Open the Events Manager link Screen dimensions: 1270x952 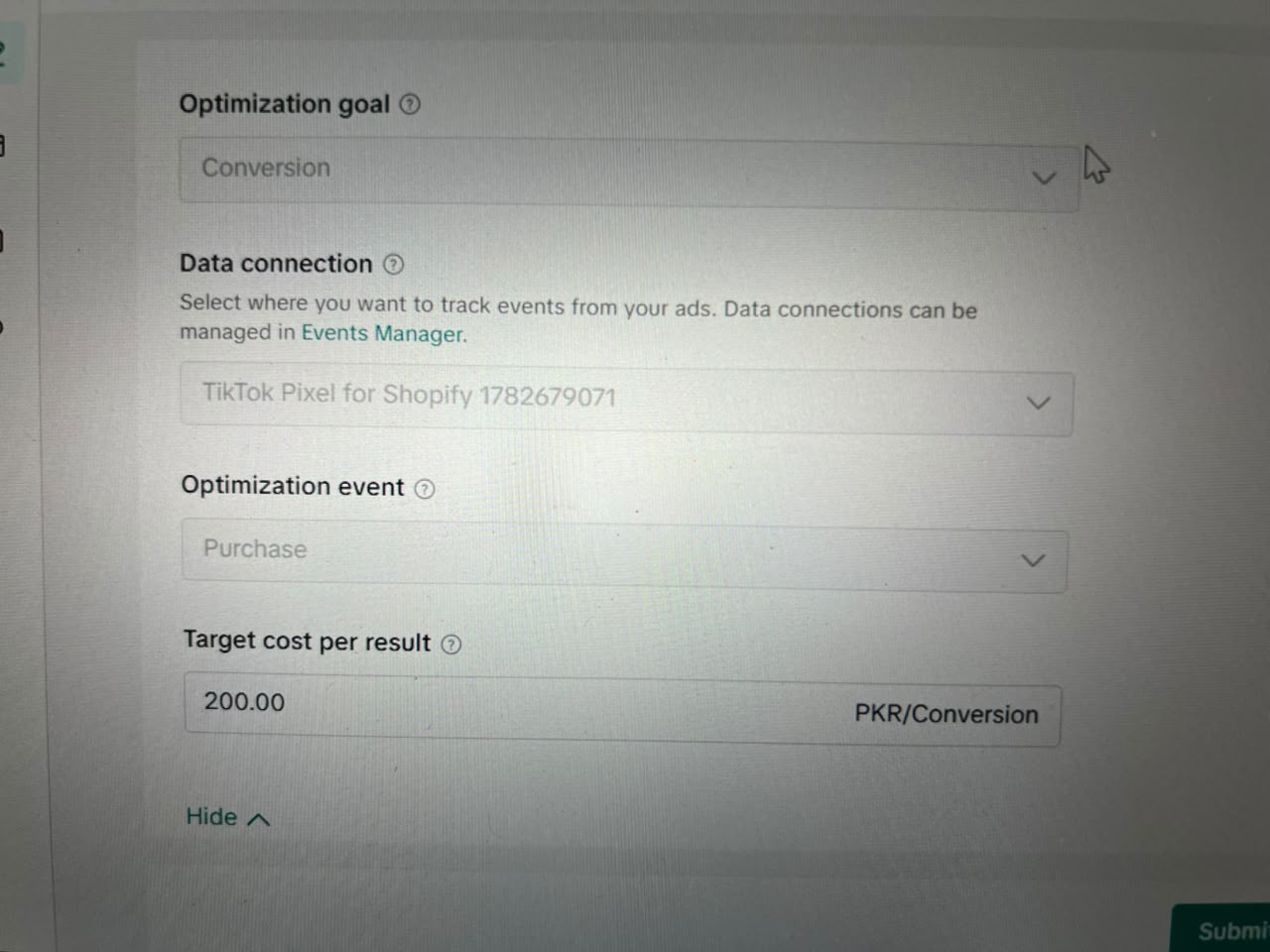click(384, 334)
